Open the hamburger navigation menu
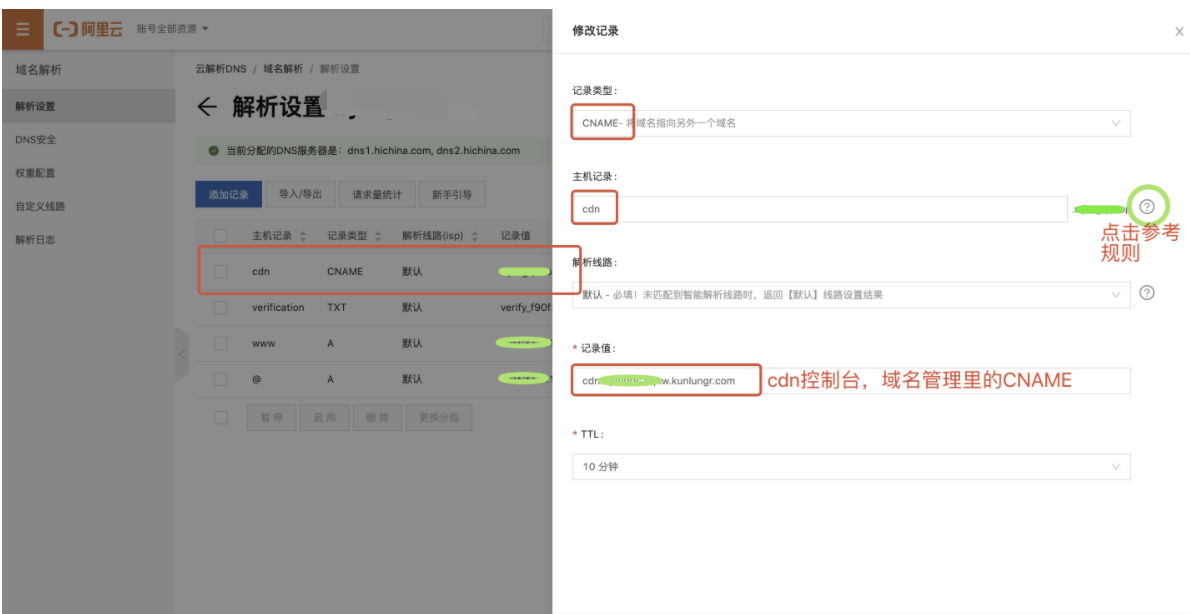This screenshot has height=614, width=1190. pyautogui.click(x=22, y=30)
